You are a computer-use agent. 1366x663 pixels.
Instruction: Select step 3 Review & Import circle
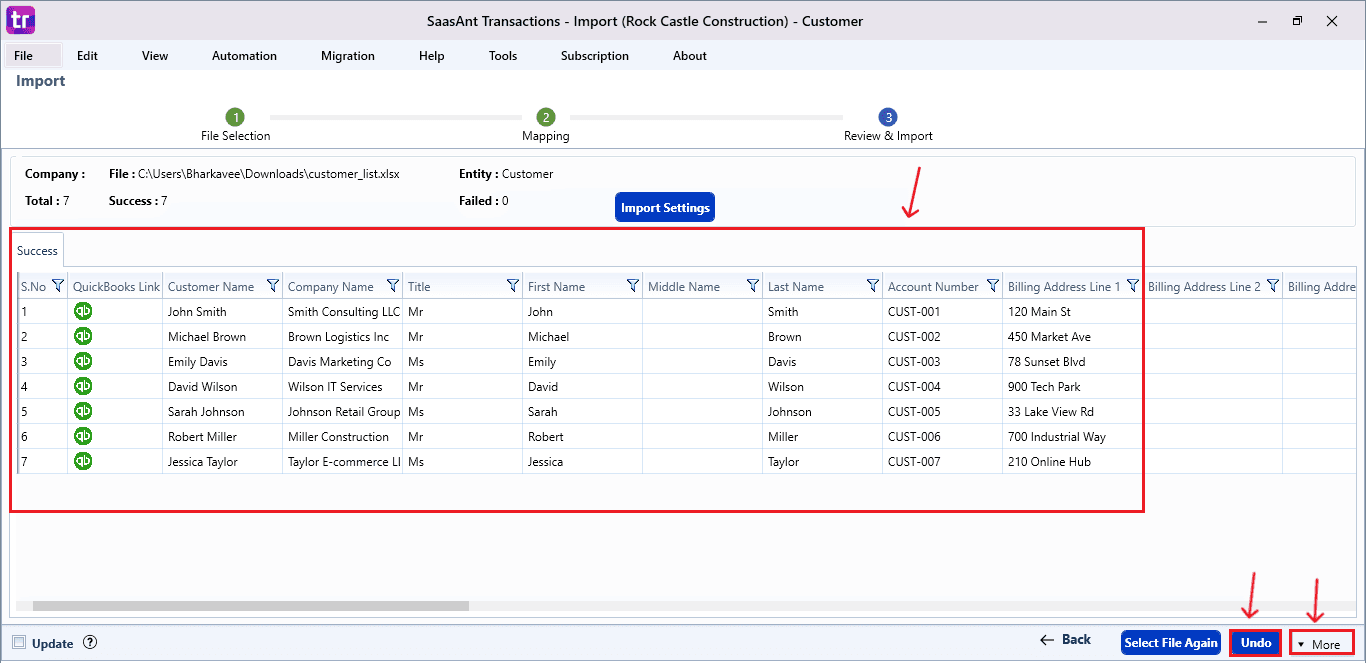point(888,118)
